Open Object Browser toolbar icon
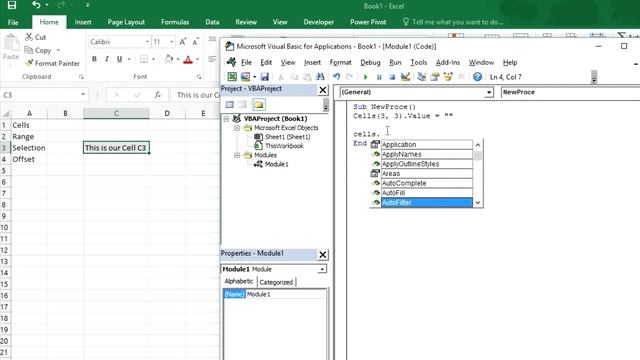 click(449, 77)
